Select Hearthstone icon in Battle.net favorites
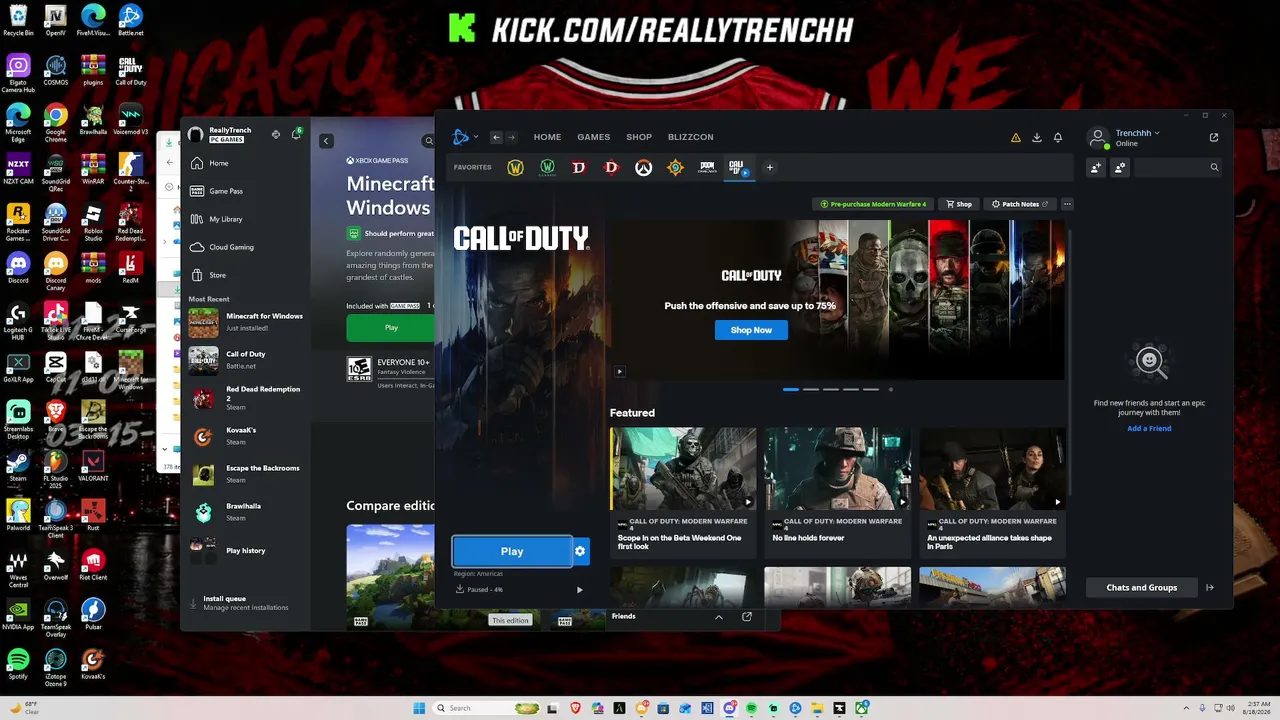 (675, 168)
